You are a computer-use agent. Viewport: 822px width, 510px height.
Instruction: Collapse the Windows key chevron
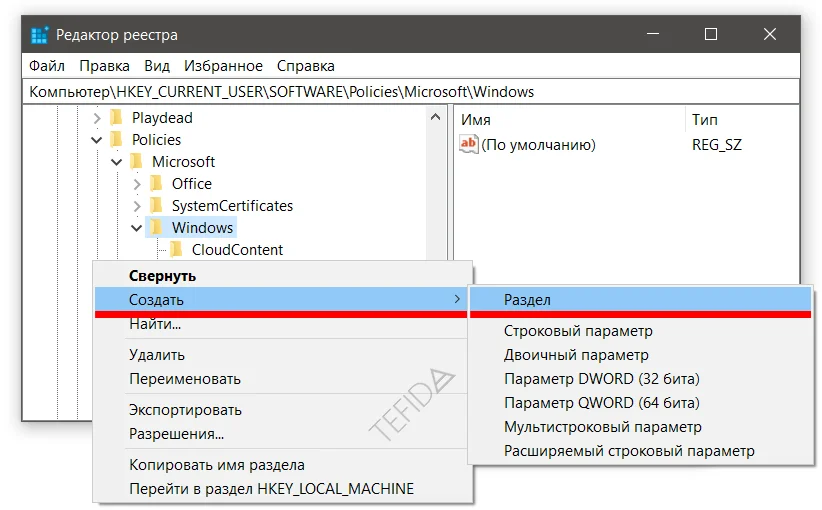point(136,228)
